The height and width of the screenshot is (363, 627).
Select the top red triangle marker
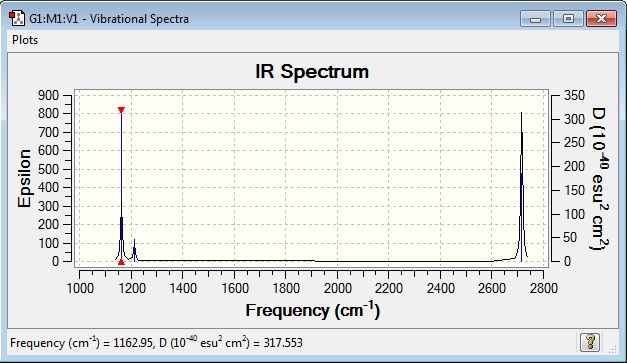pyautogui.click(x=122, y=110)
